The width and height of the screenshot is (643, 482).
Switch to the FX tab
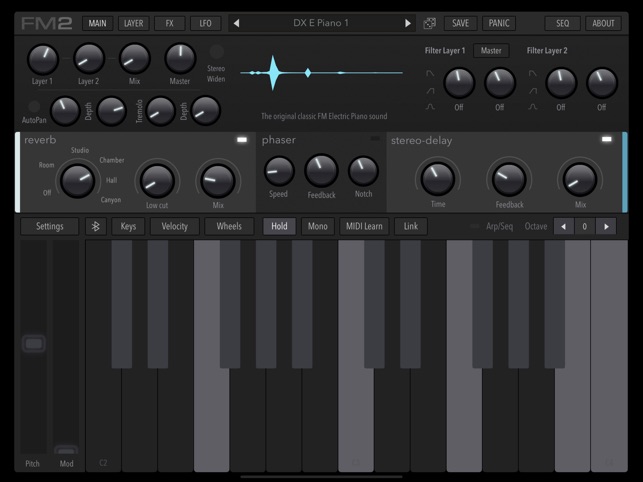(x=170, y=23)
